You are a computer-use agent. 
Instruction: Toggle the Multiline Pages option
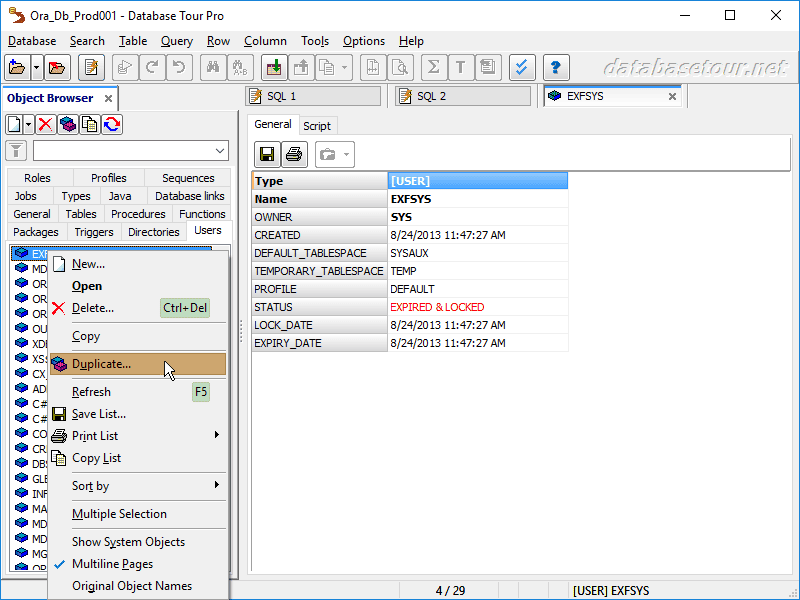click(x=112, y=564)
